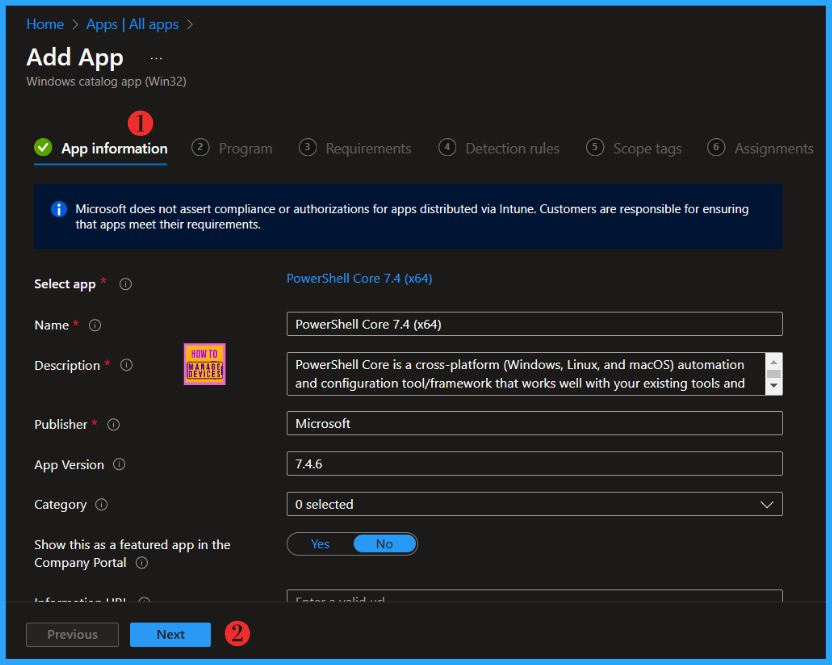Click the description scroll down arrow
The image size is (832, 665).
(774, 386)
